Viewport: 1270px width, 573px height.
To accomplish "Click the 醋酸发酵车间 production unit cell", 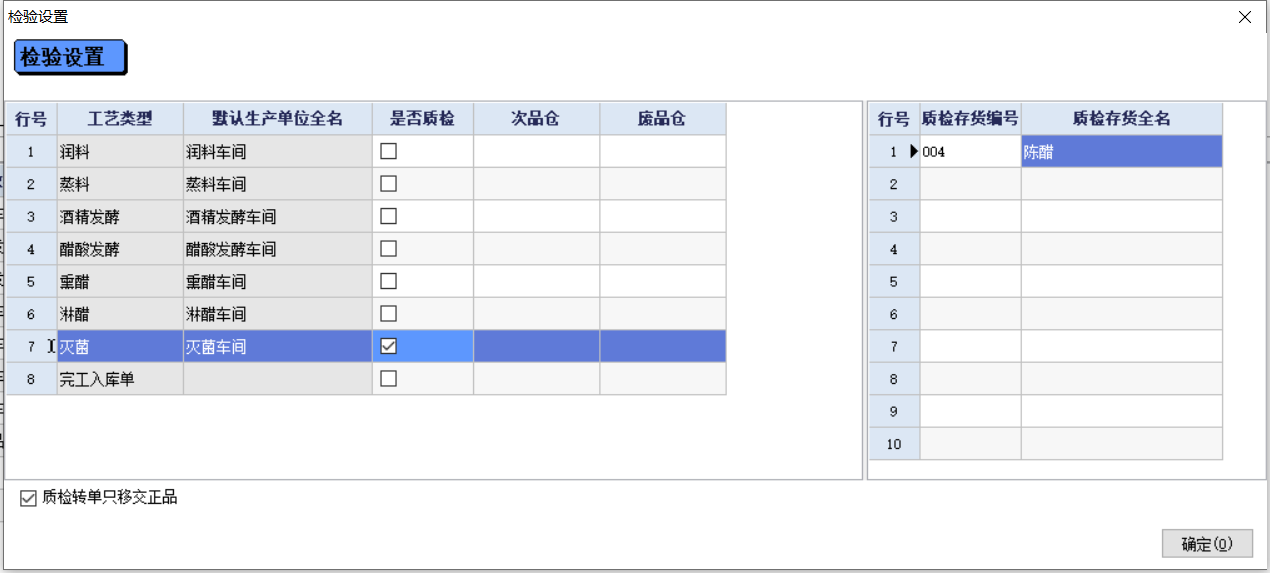I will click(277, 249).
